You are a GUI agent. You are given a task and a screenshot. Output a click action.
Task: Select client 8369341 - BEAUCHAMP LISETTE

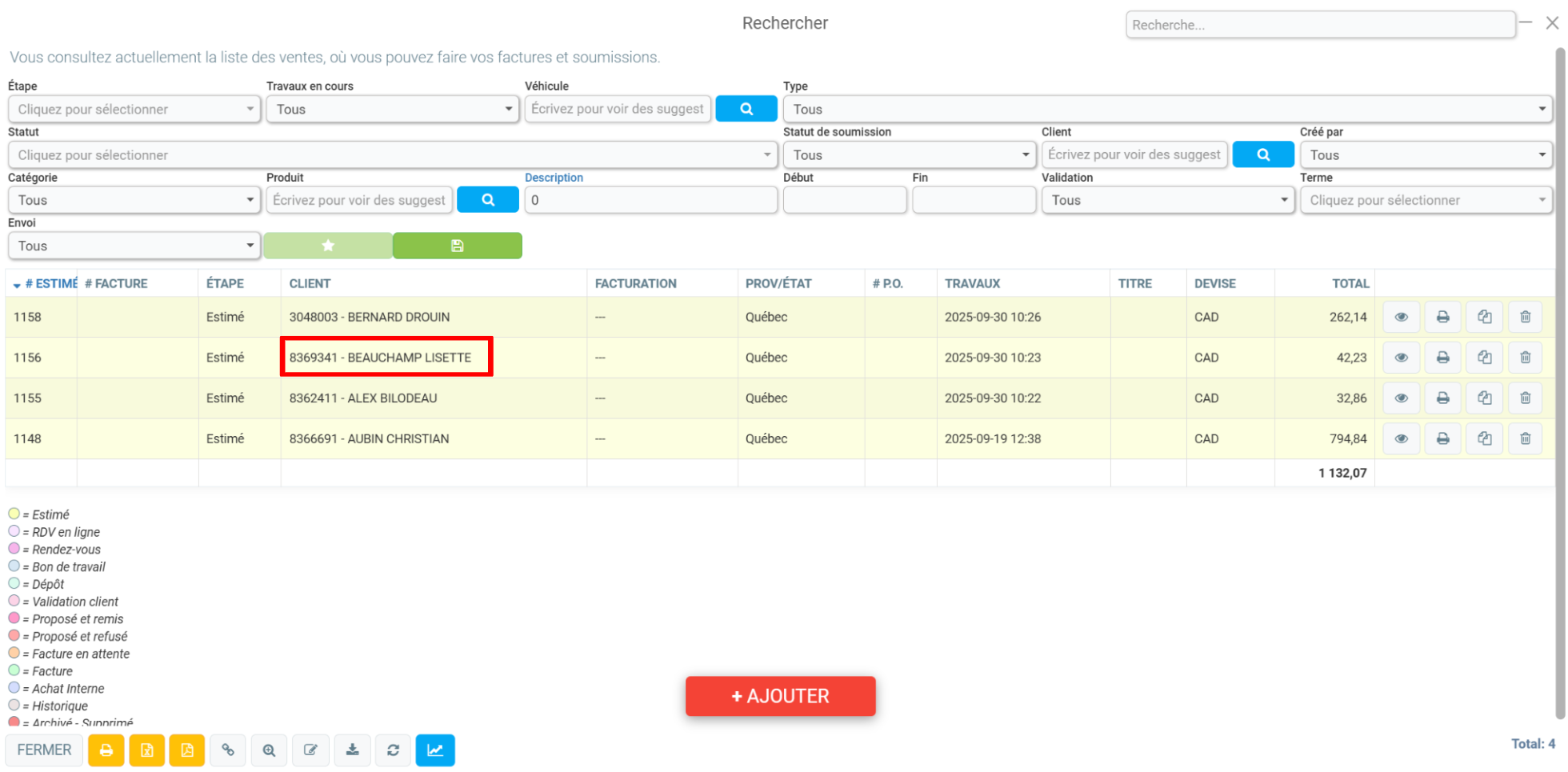click(x=380, y=358)
